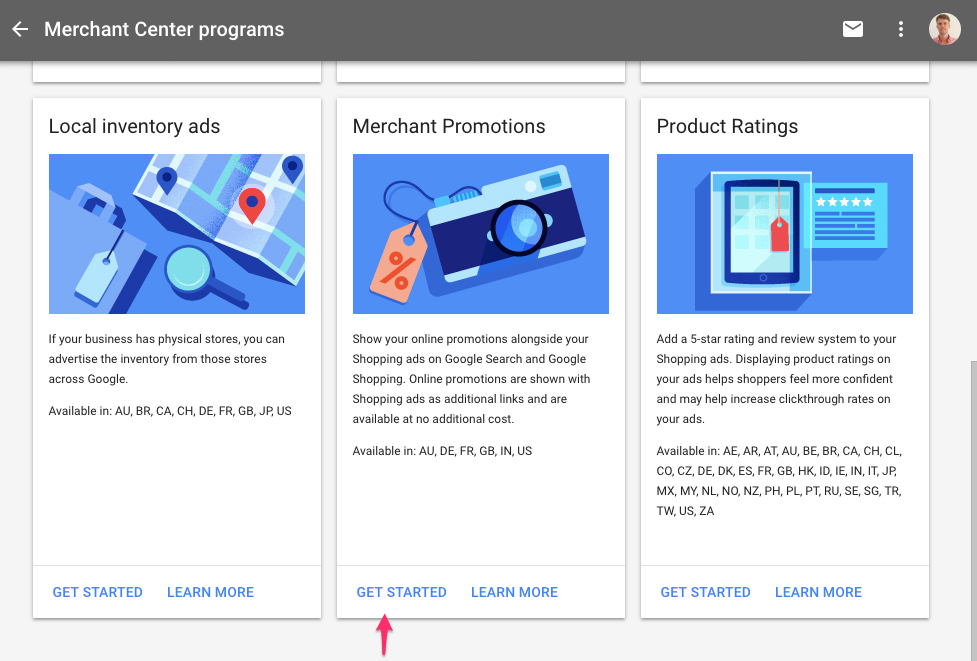Click the back arrow icon

(x=20, y=29)
